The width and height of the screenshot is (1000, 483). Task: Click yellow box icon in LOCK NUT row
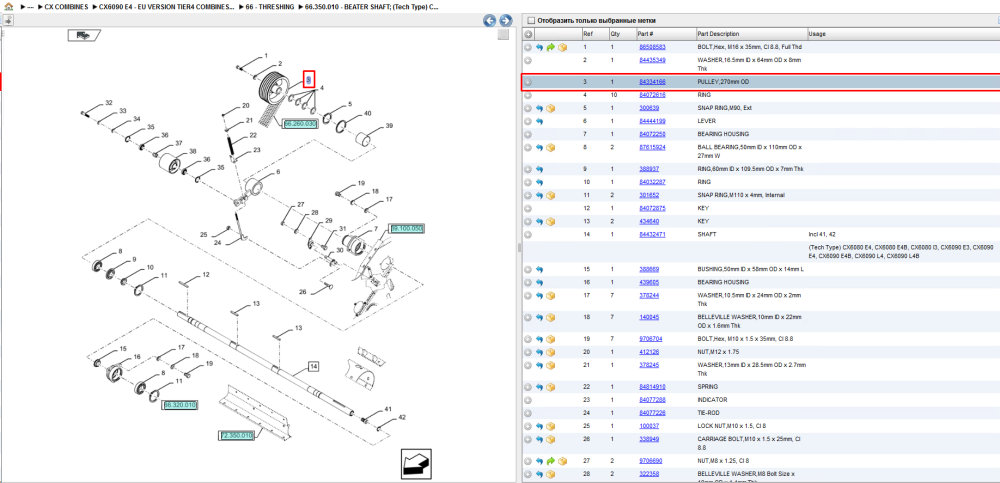point(551,426)
